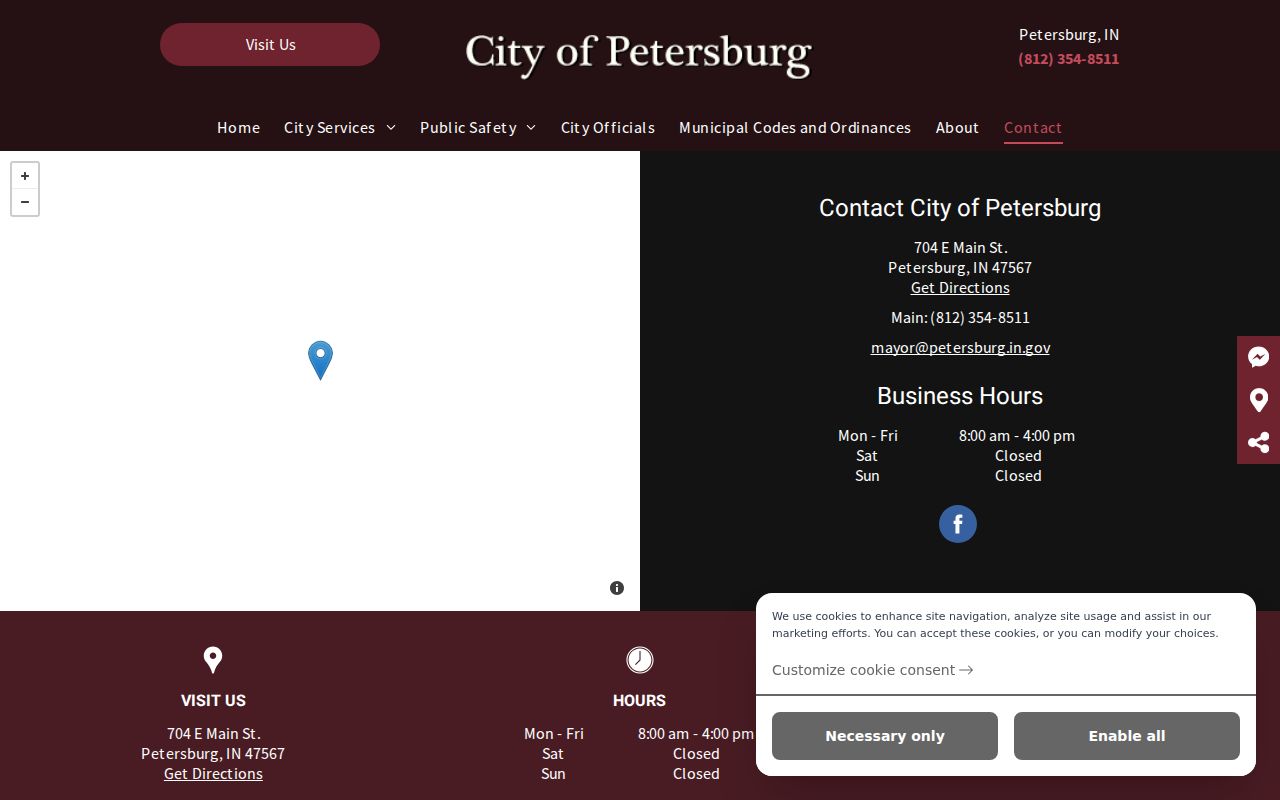Open the City Officials page
Image resolution: width=1280 pixels, height=800 pixels.
[608, 128]
